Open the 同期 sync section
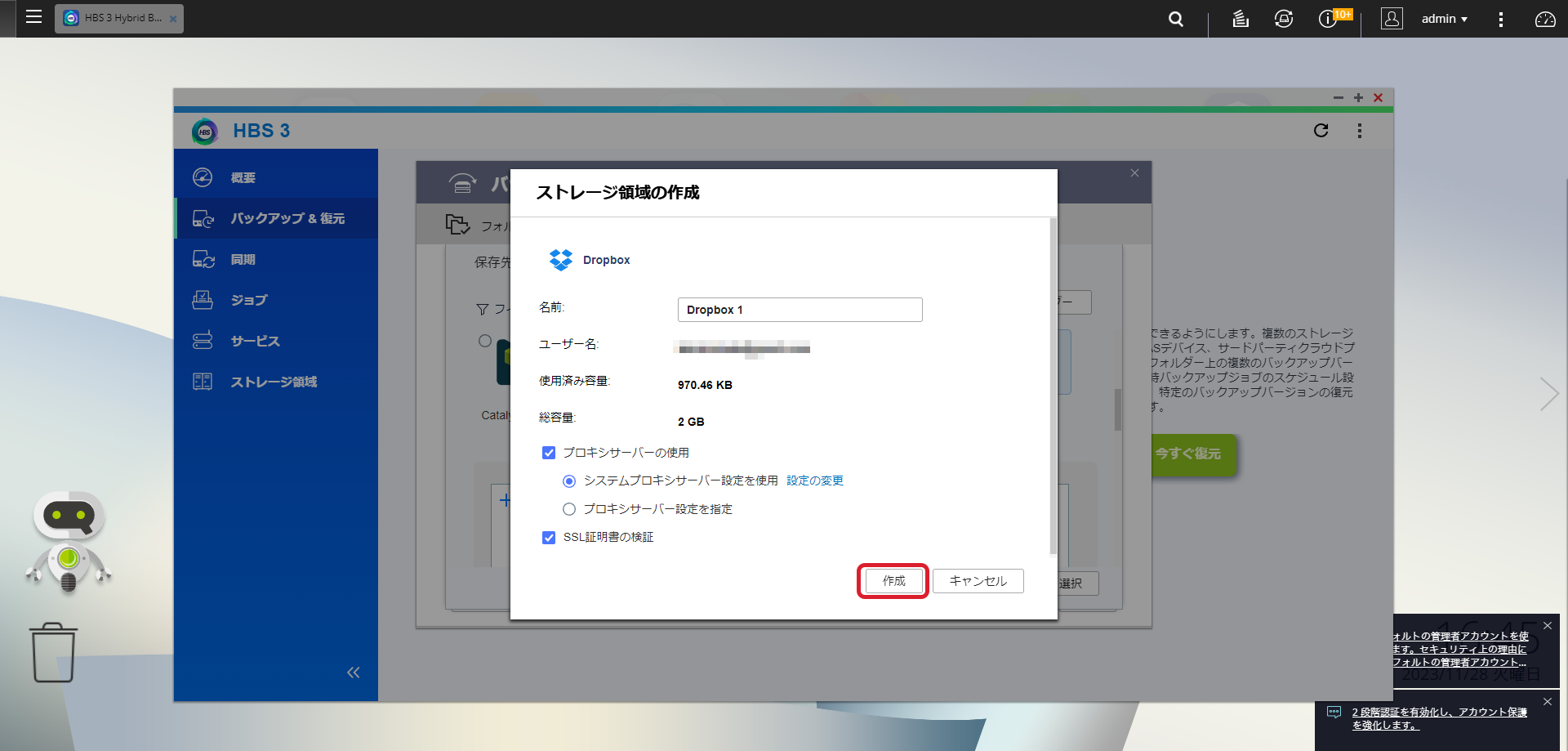Screen dimensions: 1568x751 click(276, 259)
